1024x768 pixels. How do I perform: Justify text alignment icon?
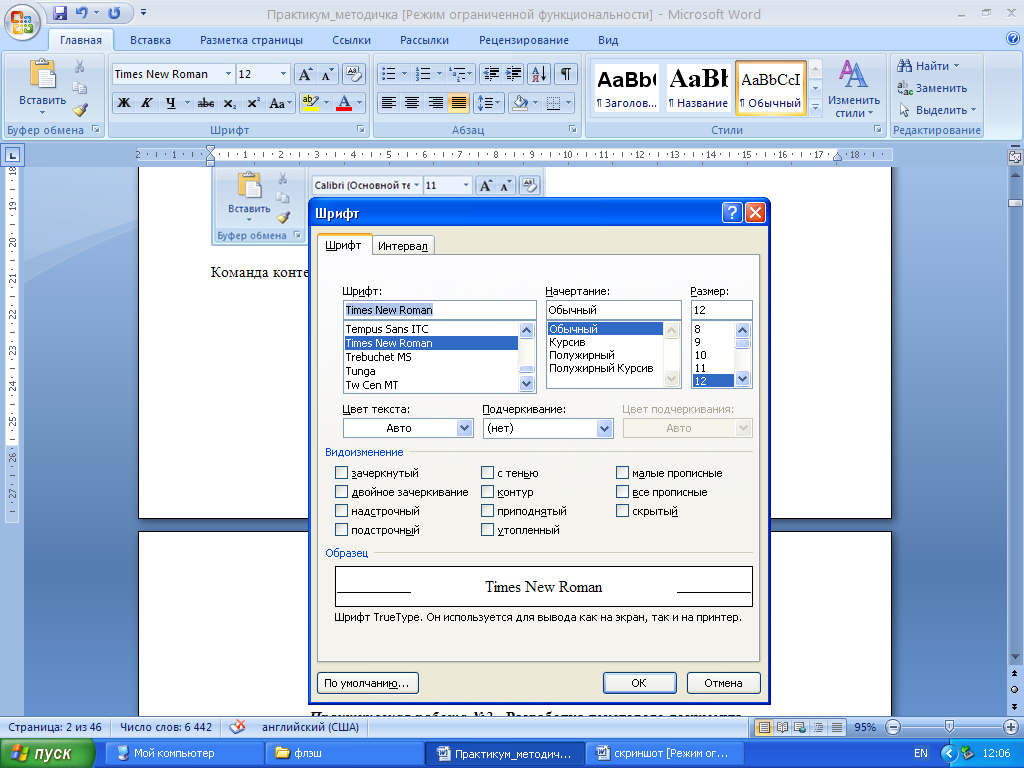tap(459, 103)
